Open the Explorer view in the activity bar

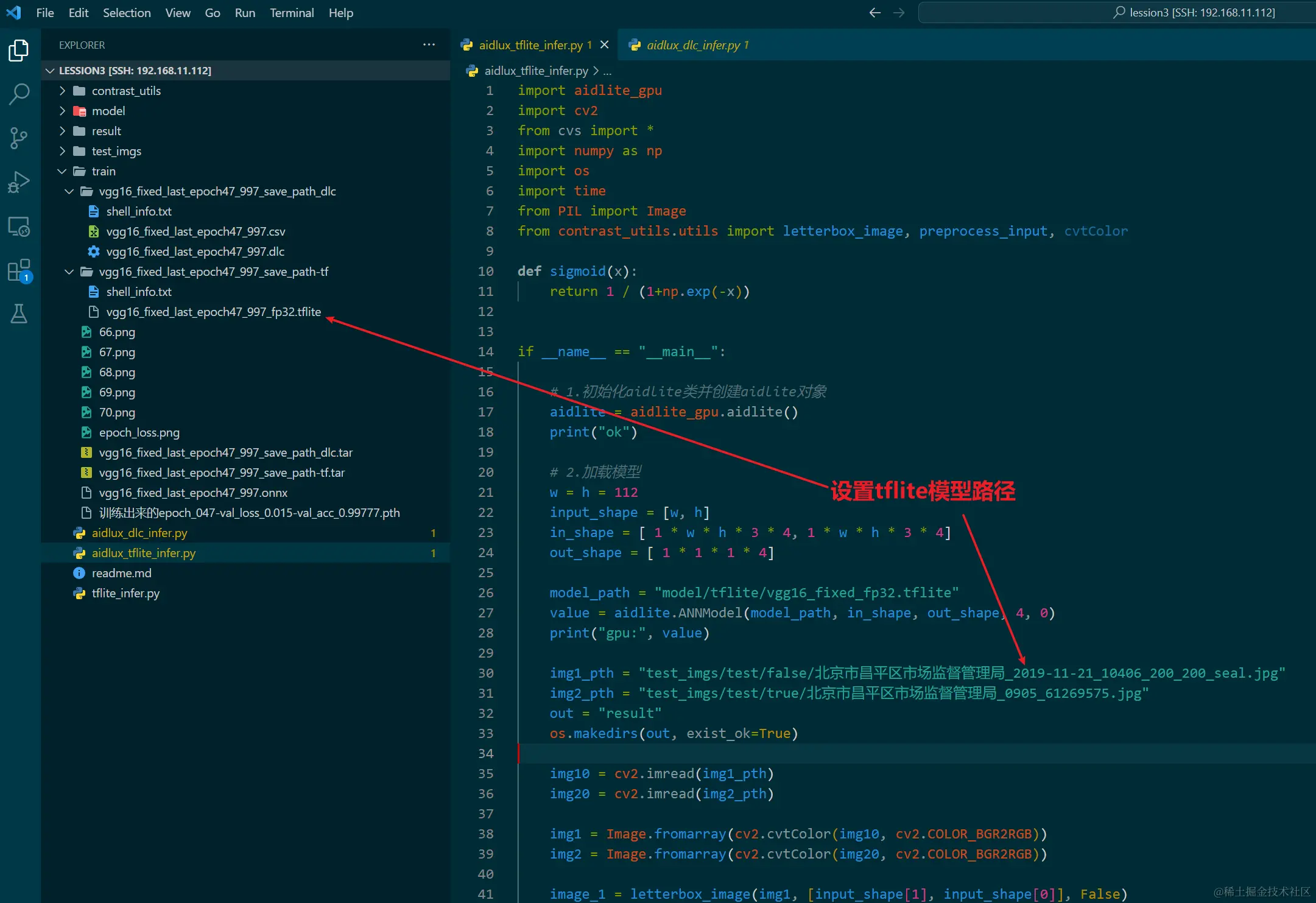(19, 51)
